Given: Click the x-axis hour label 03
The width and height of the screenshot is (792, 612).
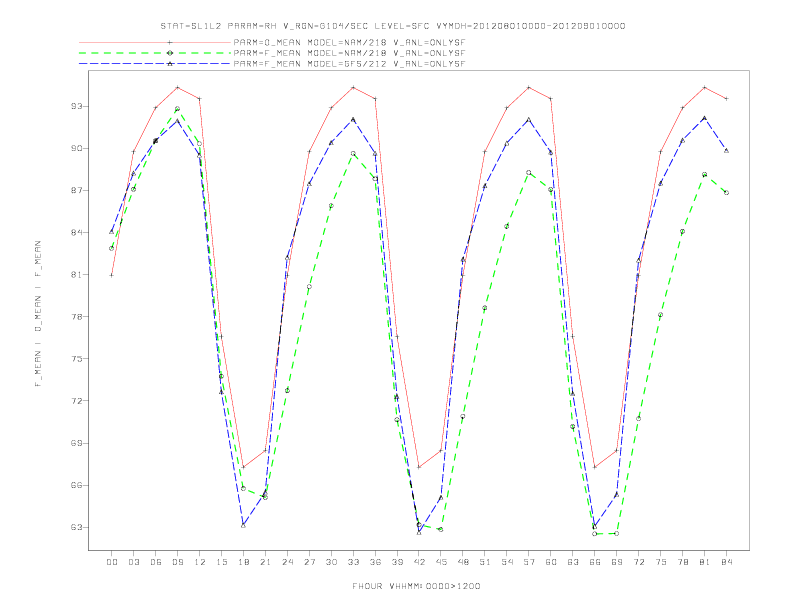Looking at the screenshot, I should pos(133,562).
